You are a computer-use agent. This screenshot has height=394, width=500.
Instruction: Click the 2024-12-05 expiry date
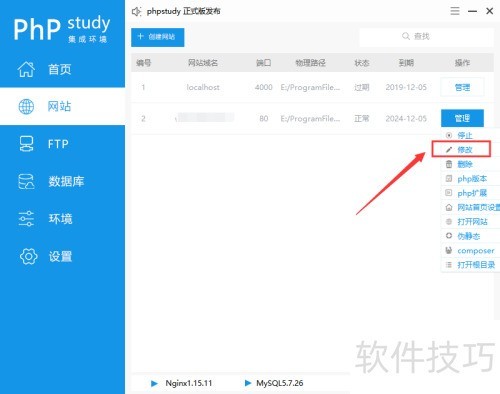(406, 118)
